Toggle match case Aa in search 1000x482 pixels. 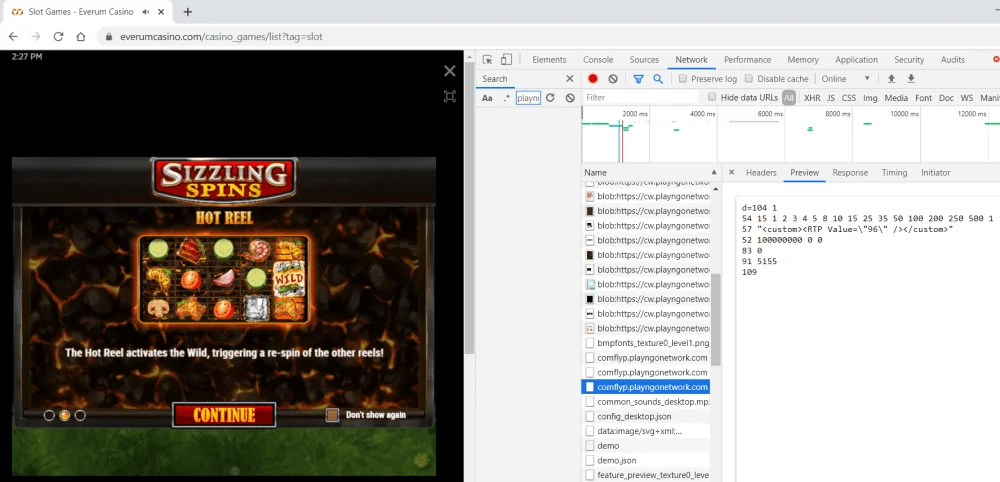(x=487, y=98)
